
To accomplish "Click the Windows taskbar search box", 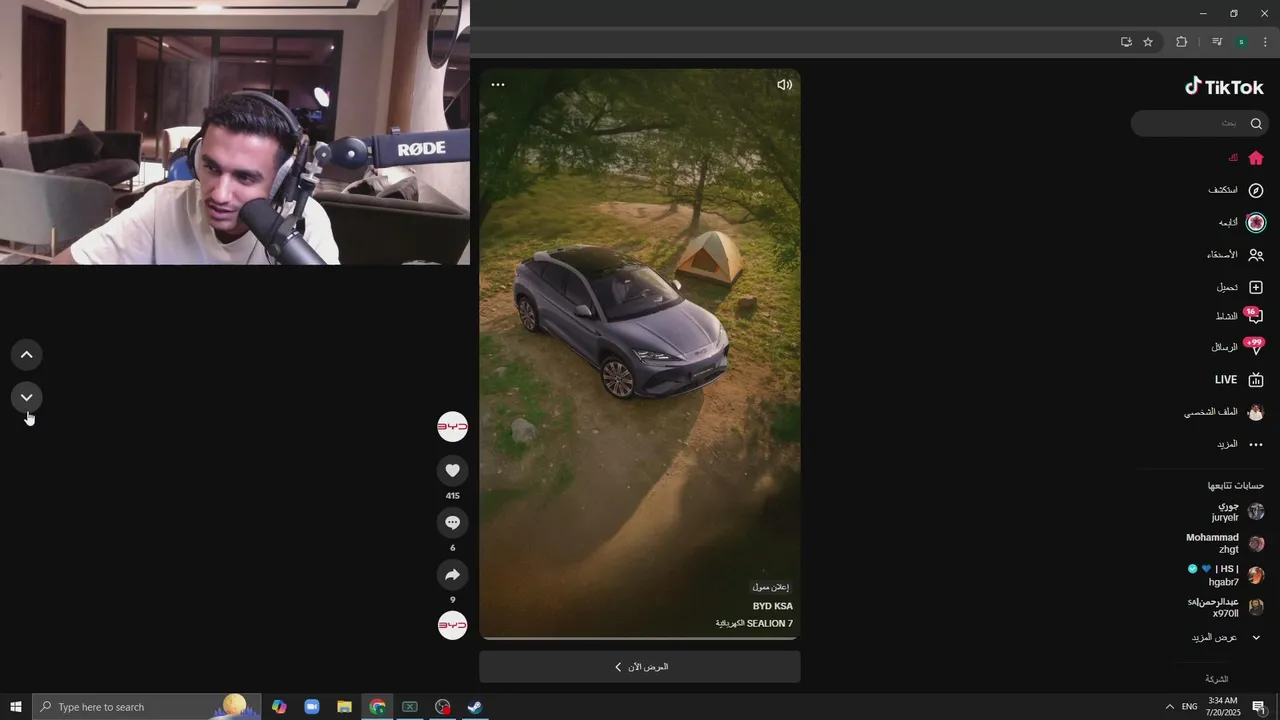I will coord(147,707).
